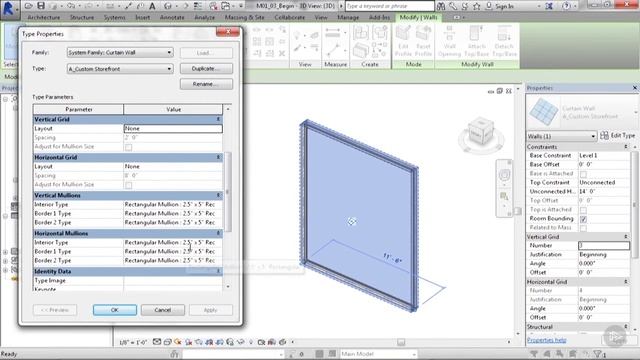Click the visual style cube icon in view control bar
This screenshot has width=640, height=360.
point(167,342)
